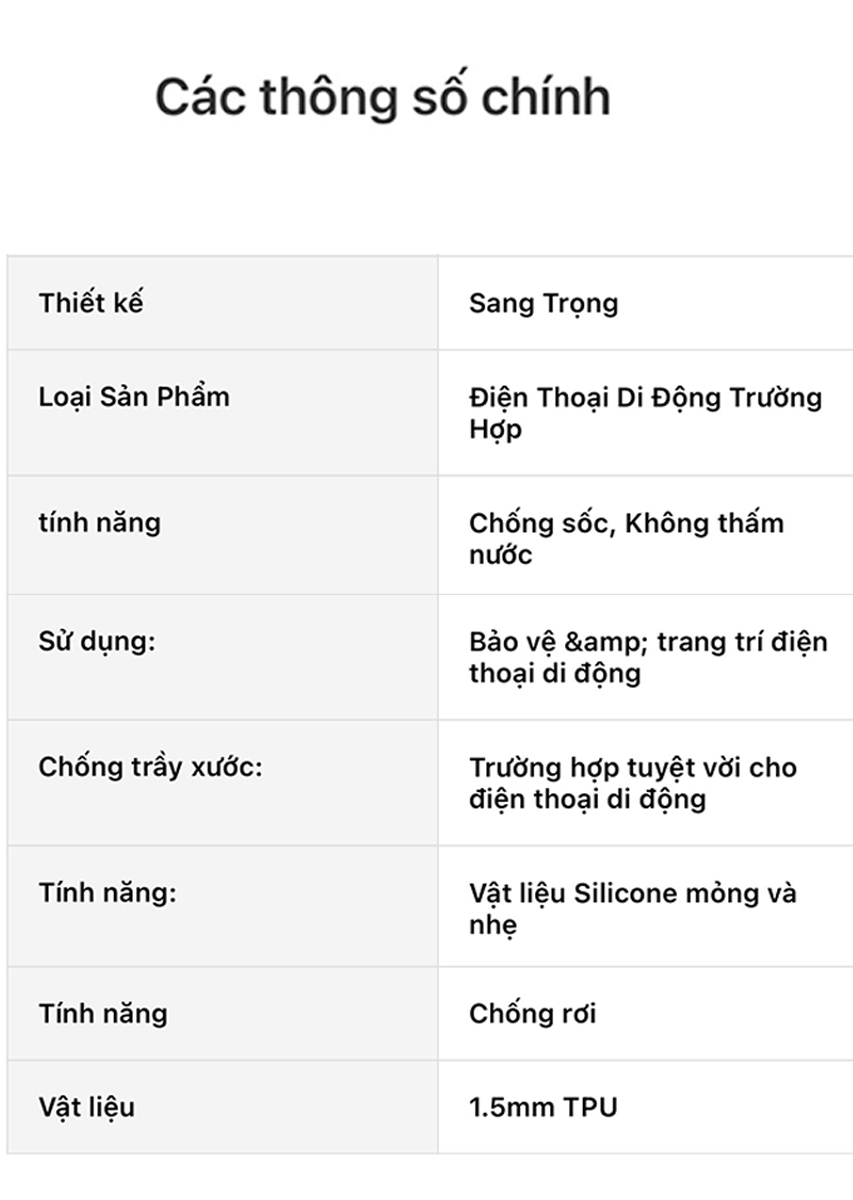Click the "Sang Trọng" value
Viewport: 853px width, 1200px height.
543,303
